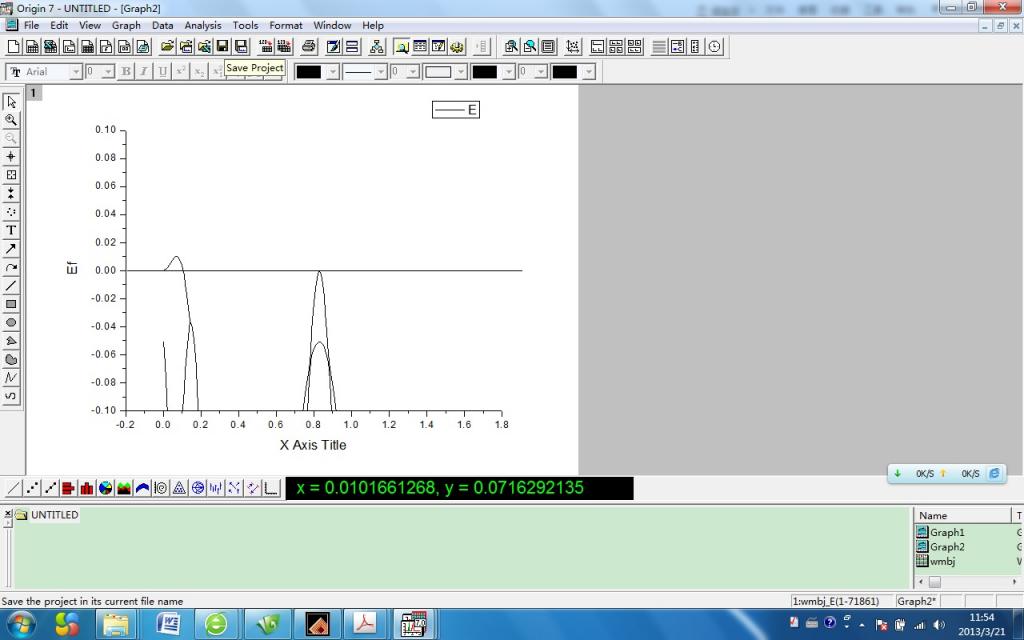Click the Windows Start button
The image size is (1024, 640).
pyautogui.click(x=22, y=625)
